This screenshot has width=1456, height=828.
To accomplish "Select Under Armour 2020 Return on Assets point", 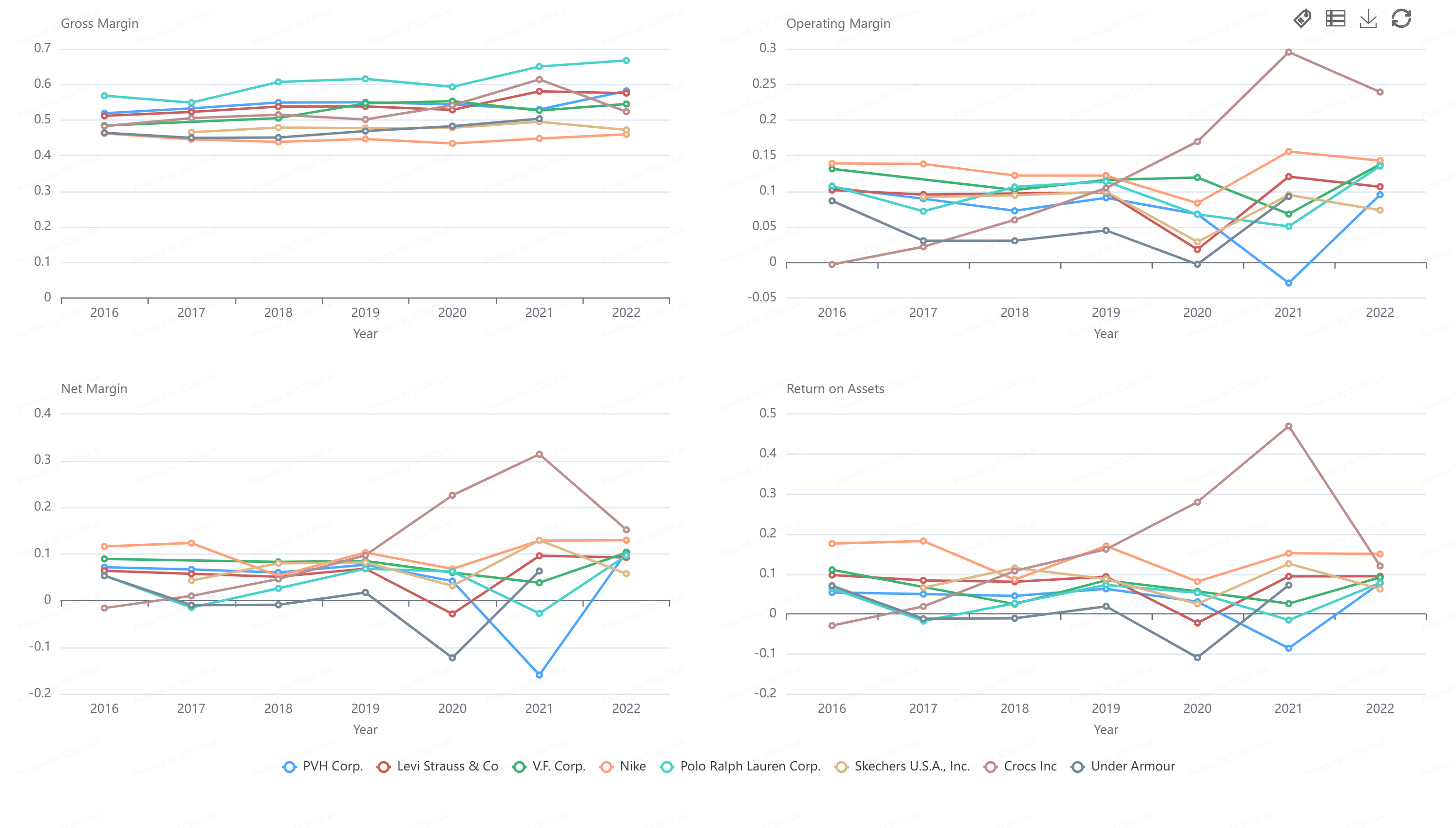I will coord(1197,657).
